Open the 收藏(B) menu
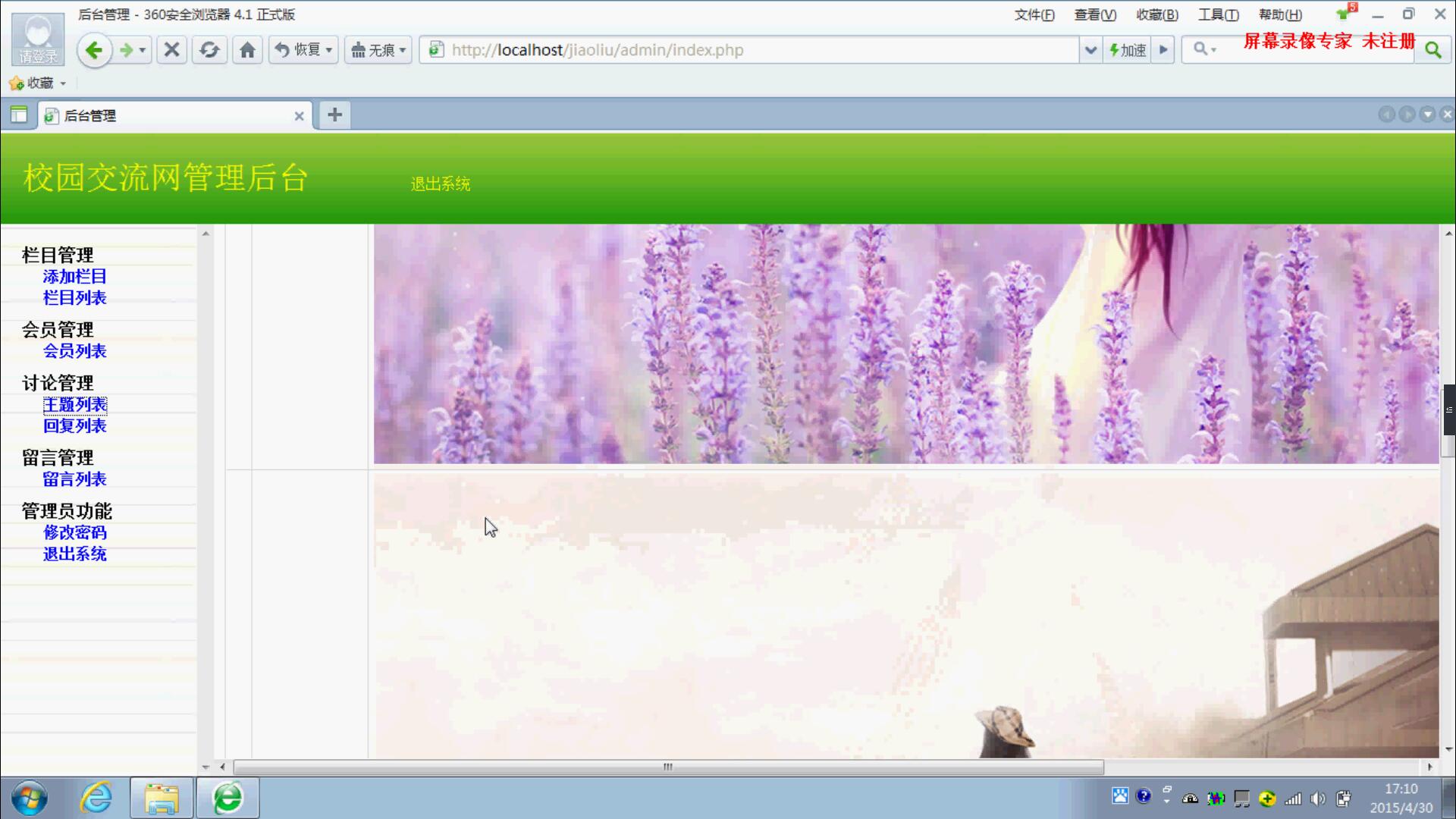Screen dimensions: 1456x819 click(1157, 14)
